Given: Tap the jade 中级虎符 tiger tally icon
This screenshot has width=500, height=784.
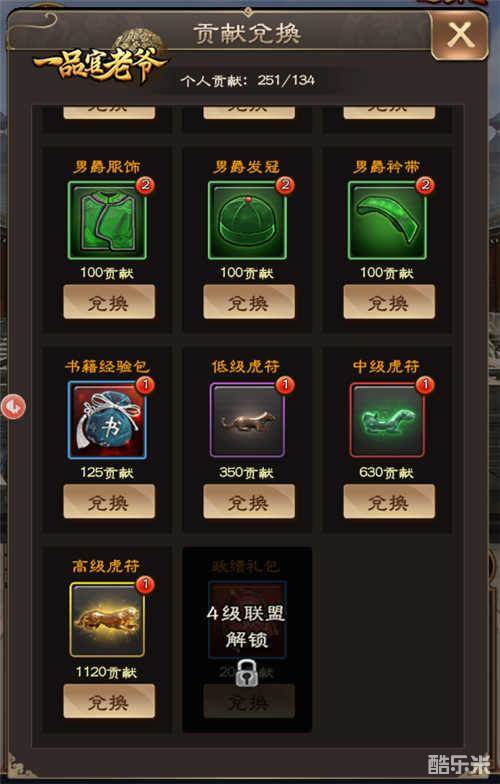Looking at the screenshot, I should 387,420.
